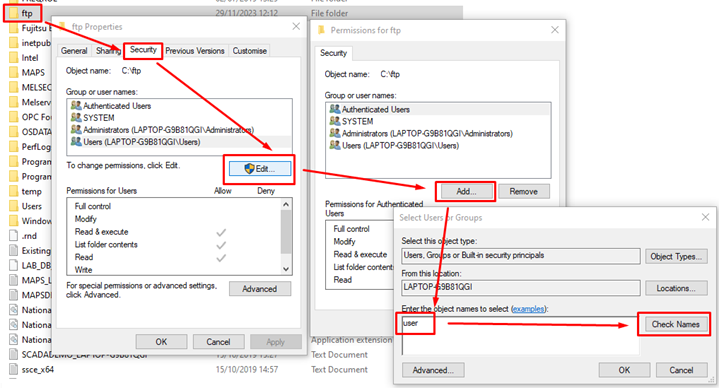Close the ftp Properties dialog
This screenshot has height=388, width=719.
tap(296, 27)
